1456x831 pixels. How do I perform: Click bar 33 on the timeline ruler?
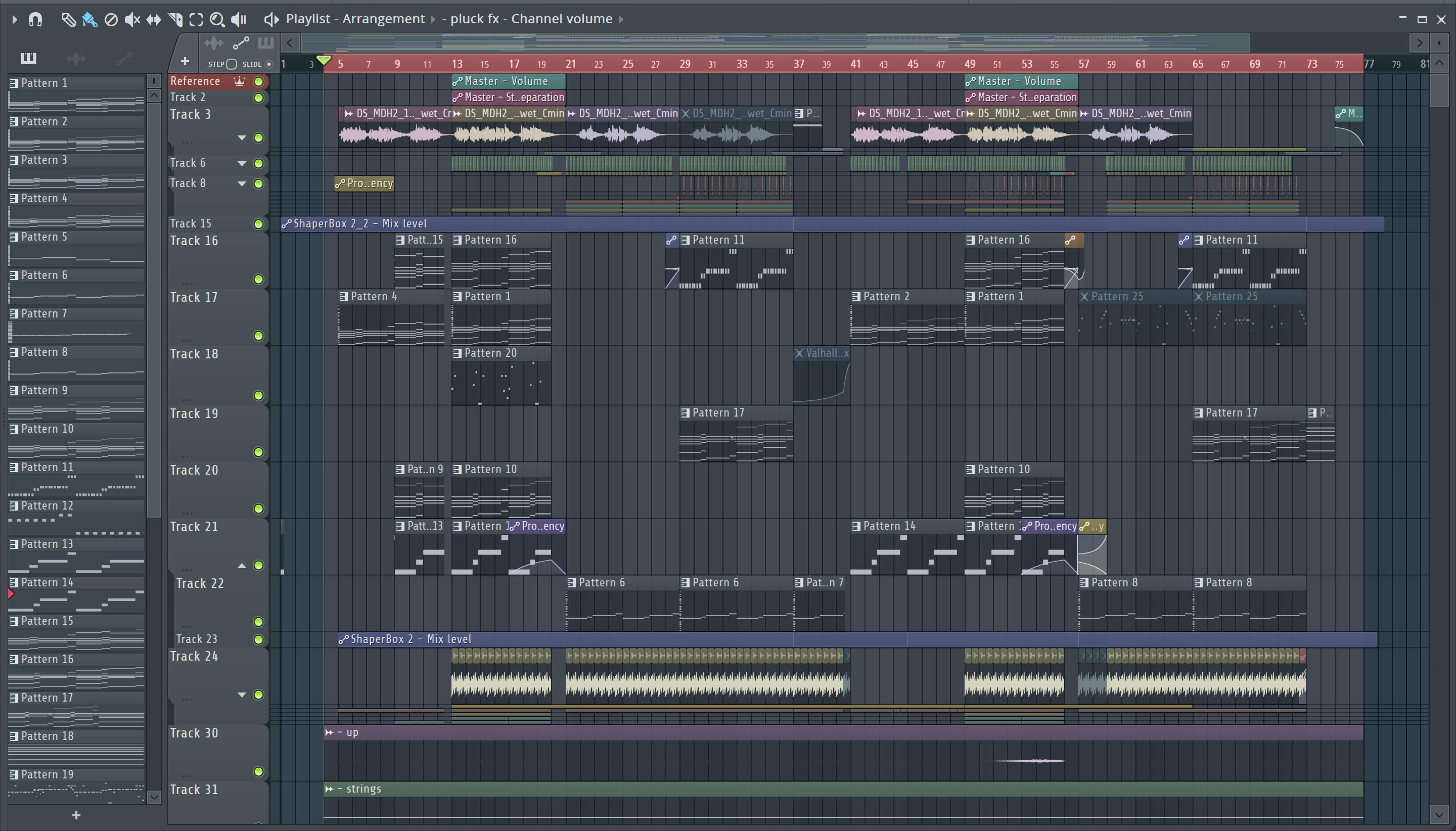click(x=742, y=64)
